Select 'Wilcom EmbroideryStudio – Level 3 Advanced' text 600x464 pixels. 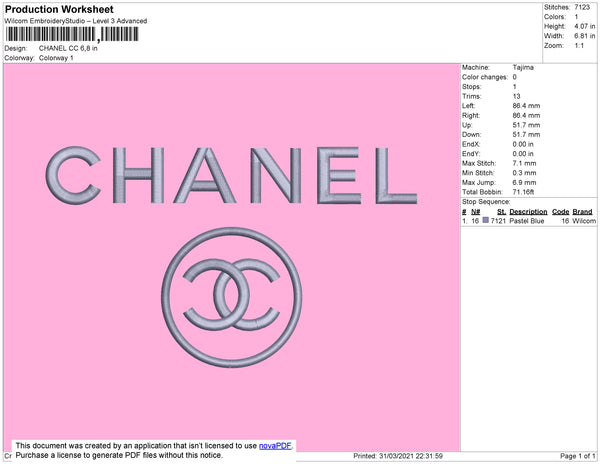pyautogui.click(x=76, y=21)
